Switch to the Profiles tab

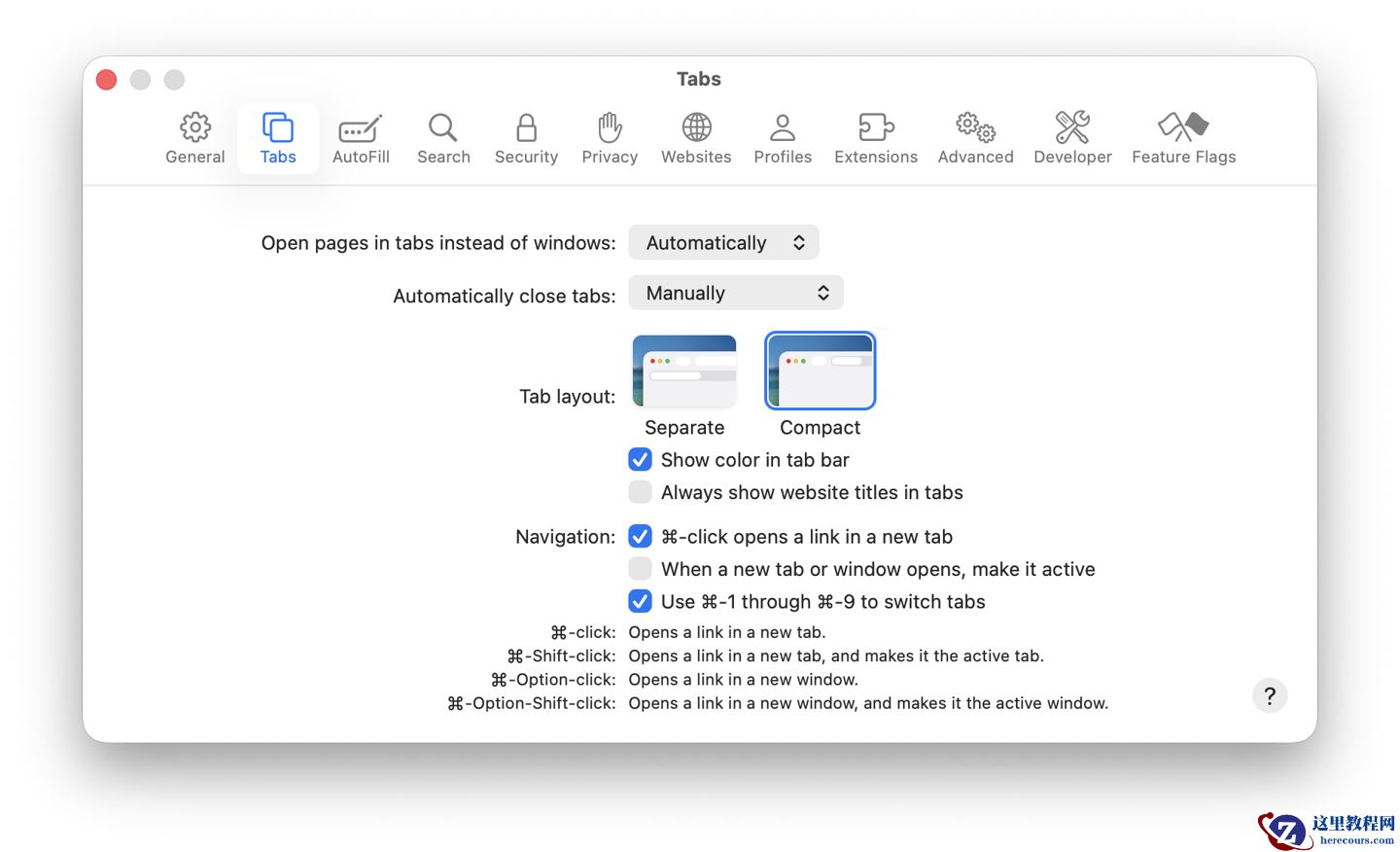783,137
